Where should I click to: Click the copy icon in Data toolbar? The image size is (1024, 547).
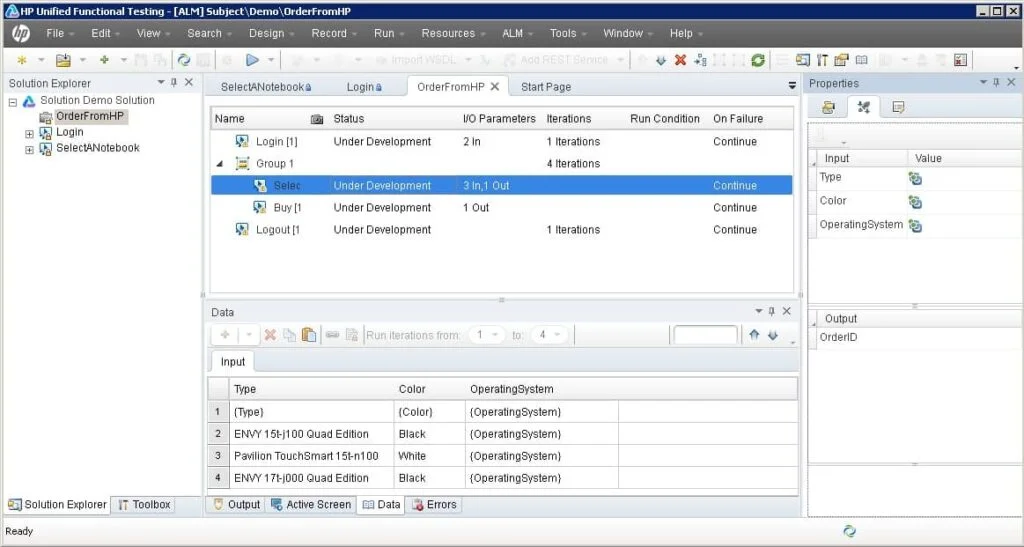(289, 335)
